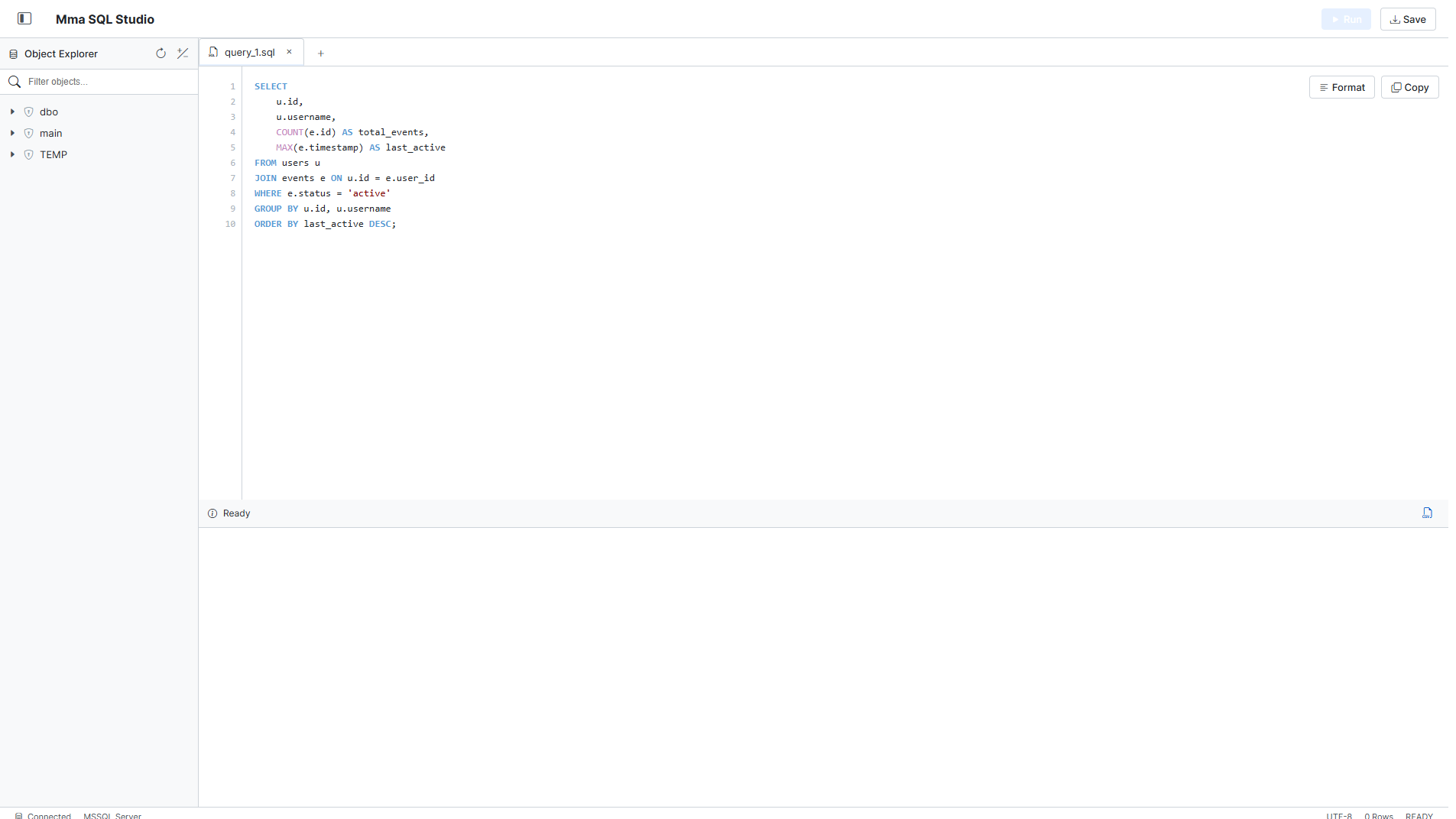Click line number 10 in gutter
Viewport: 1456px width, 819px height.
pos(230,224)
